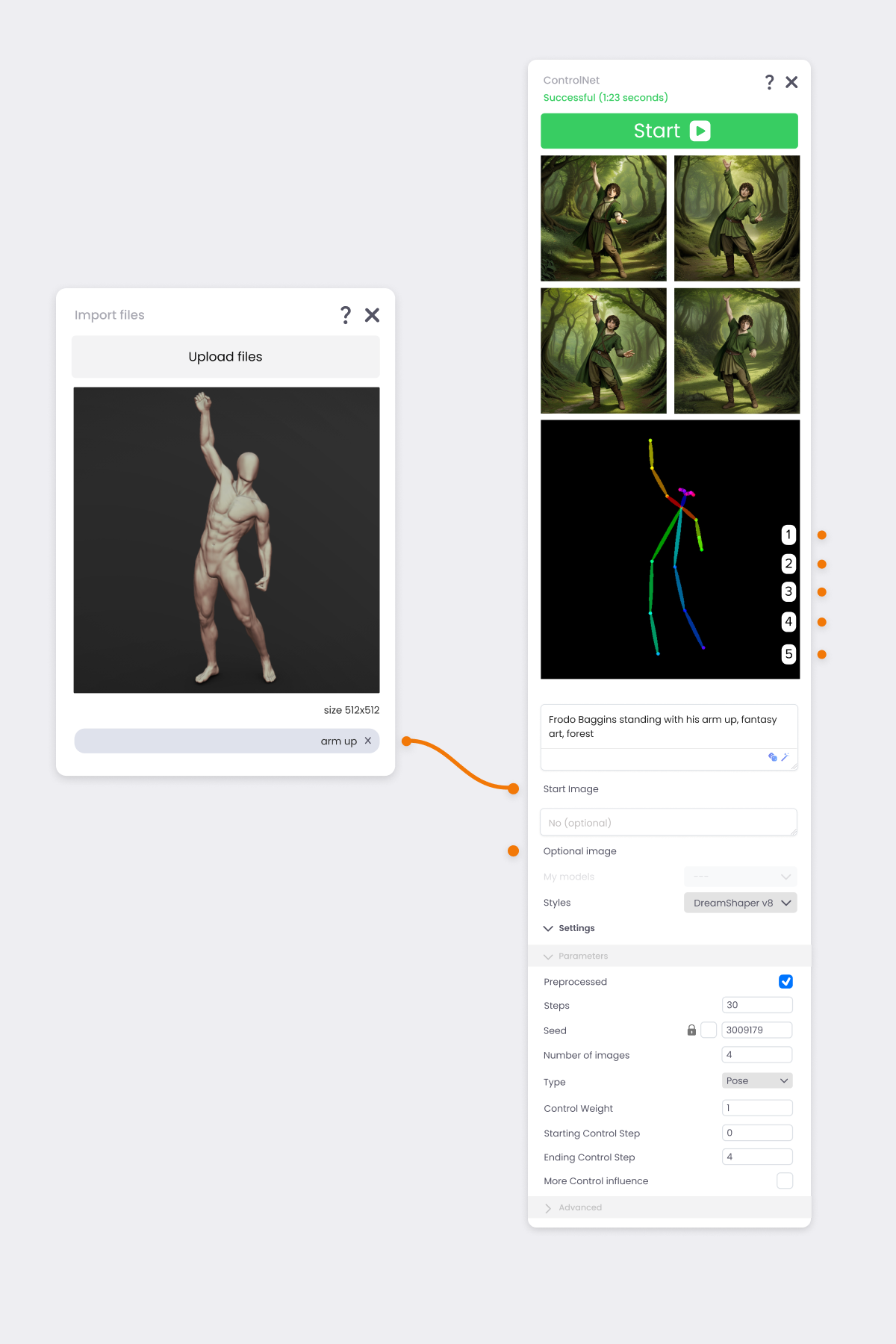
Task: Click the green Start button
Action: [669, 131]
